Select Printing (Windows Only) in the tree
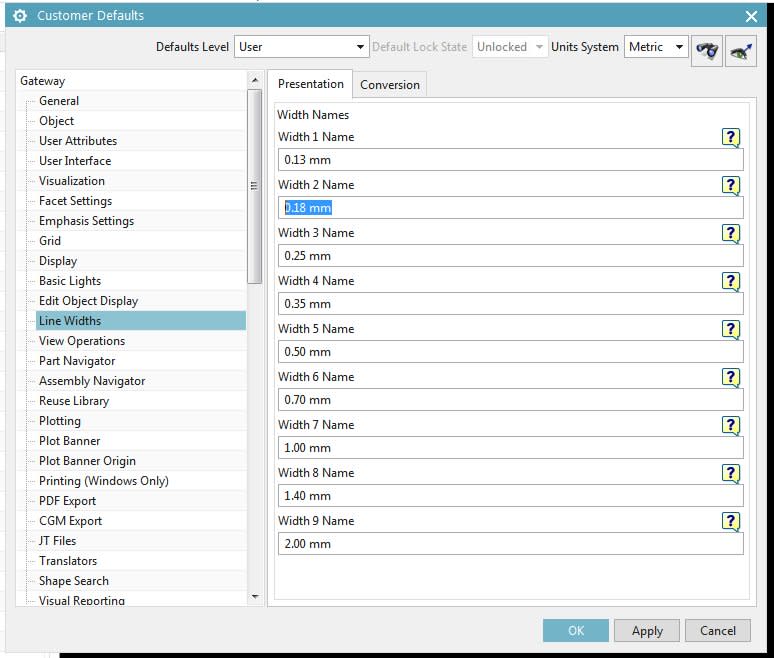This screenshot has width=774, height=658. click(104, 481)
